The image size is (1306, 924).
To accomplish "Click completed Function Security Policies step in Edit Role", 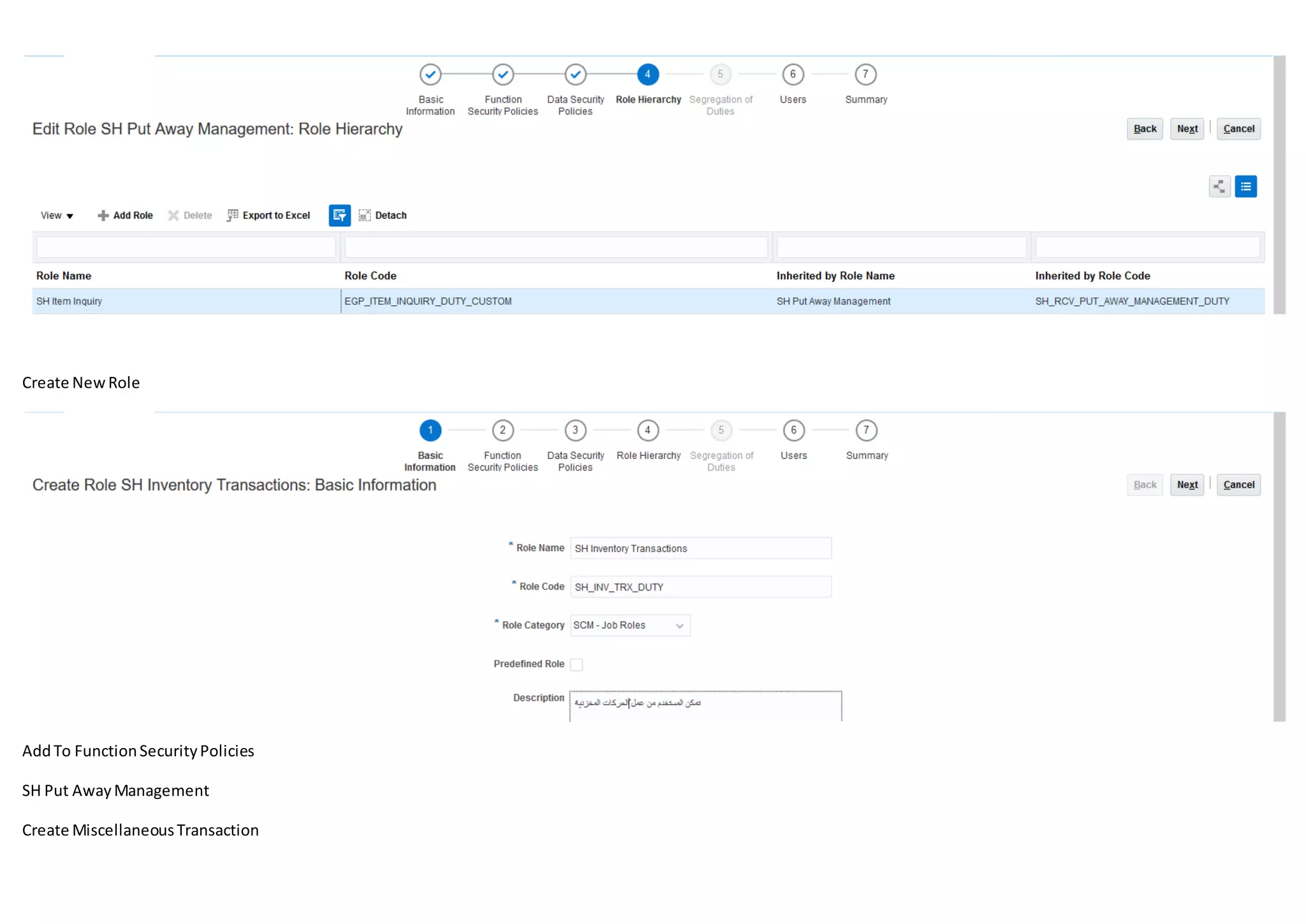I will tap(503, 75).
